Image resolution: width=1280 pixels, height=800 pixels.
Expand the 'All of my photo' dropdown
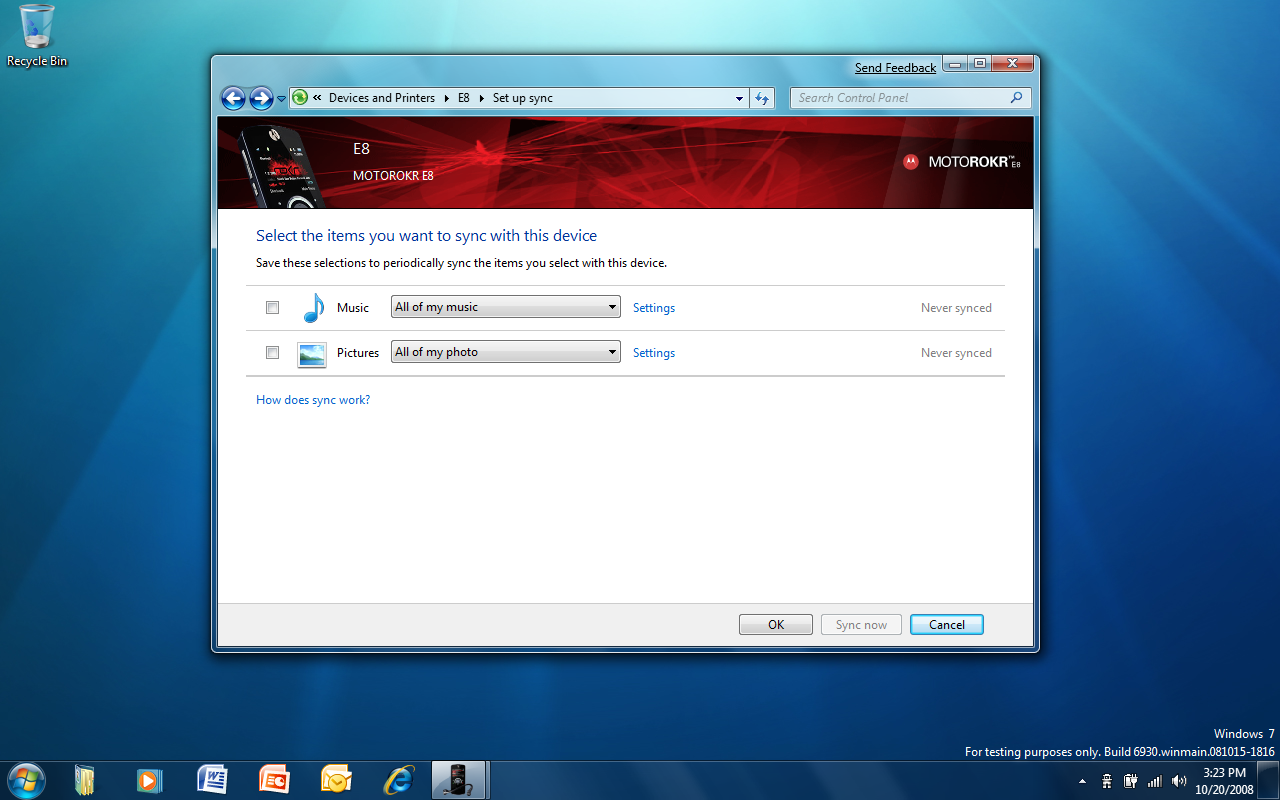pos(505,352)
